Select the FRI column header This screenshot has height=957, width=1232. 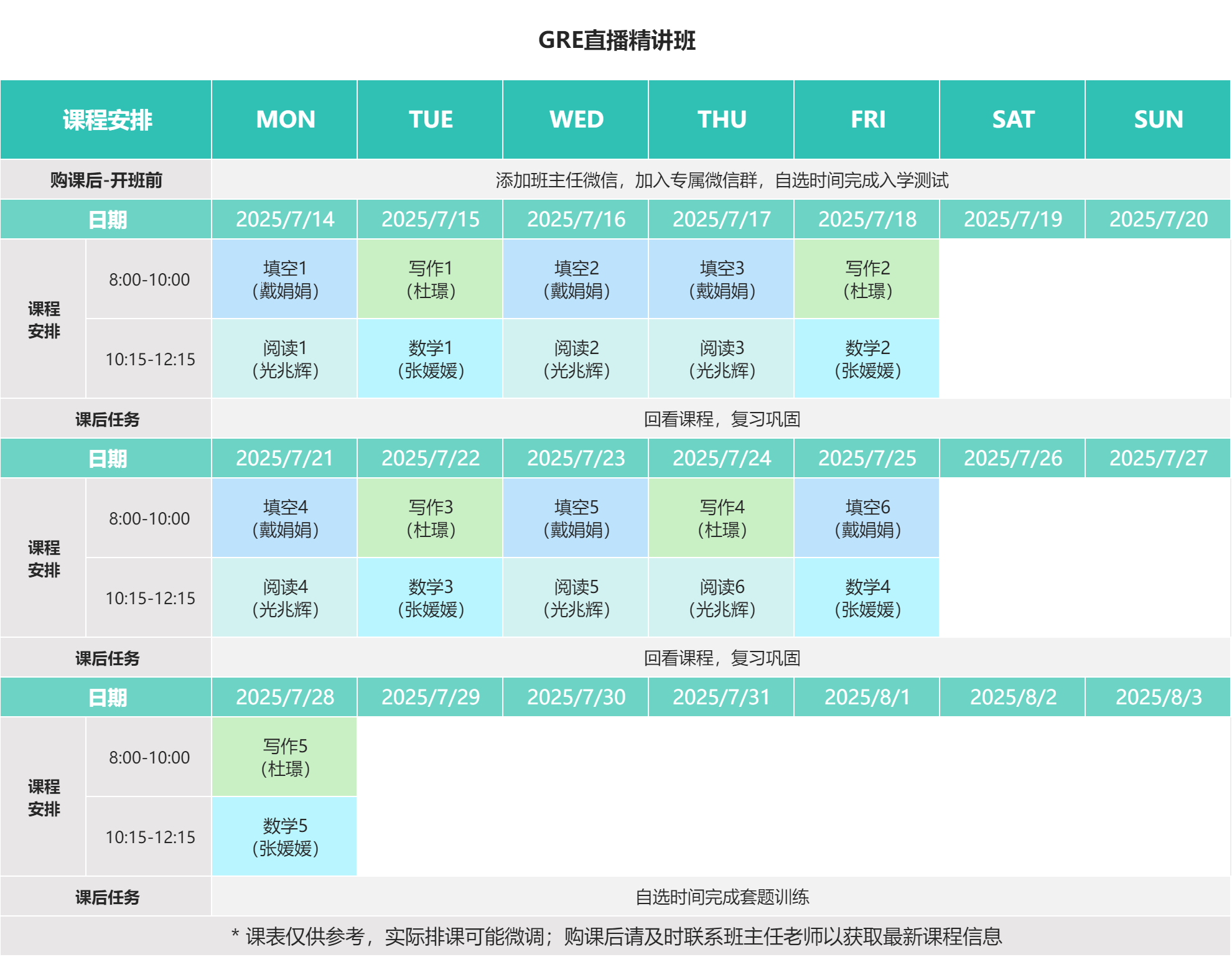867,119
